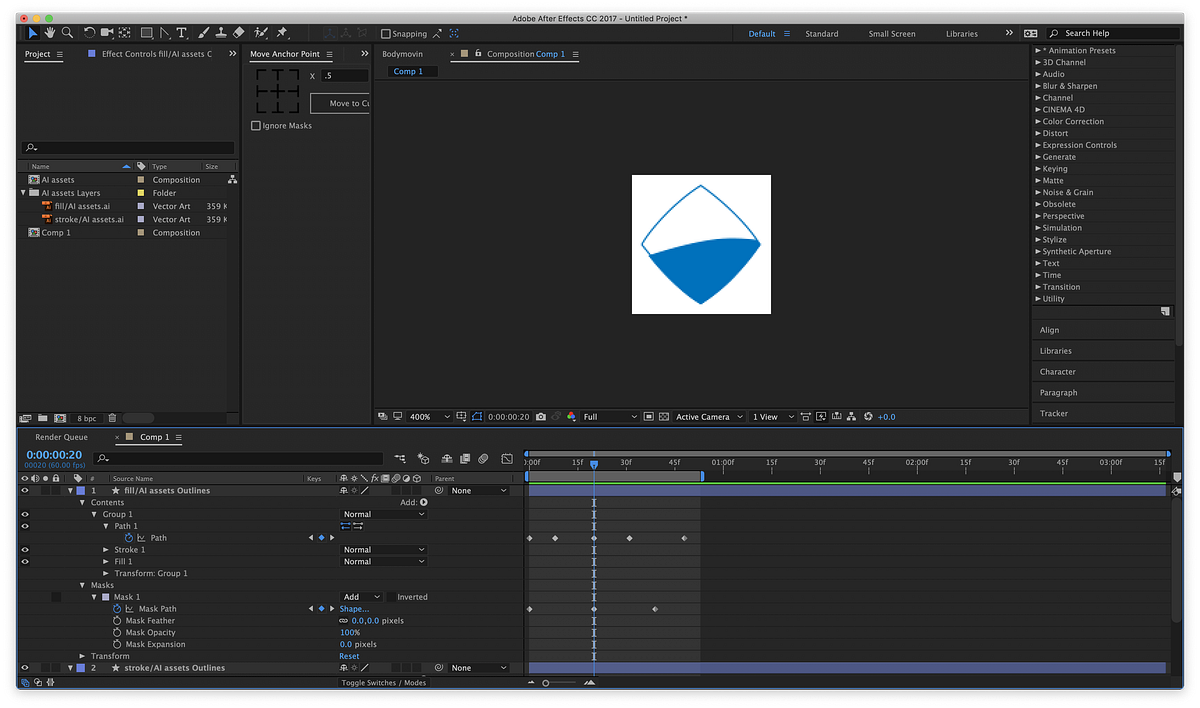Click the Region of Interest icon
The width and height of the screenshot is (1200, 708).
649,417
